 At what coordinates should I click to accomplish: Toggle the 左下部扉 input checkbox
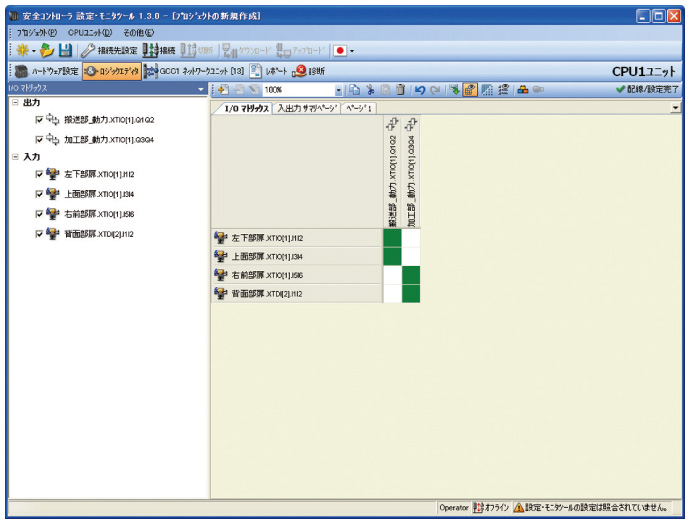tap(39, 174)
